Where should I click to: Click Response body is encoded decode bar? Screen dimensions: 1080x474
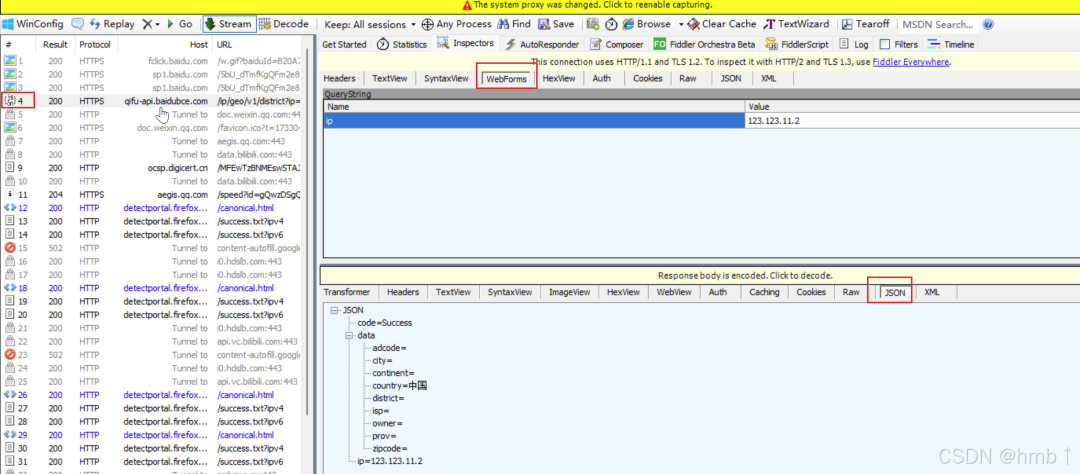coord(700,275)
